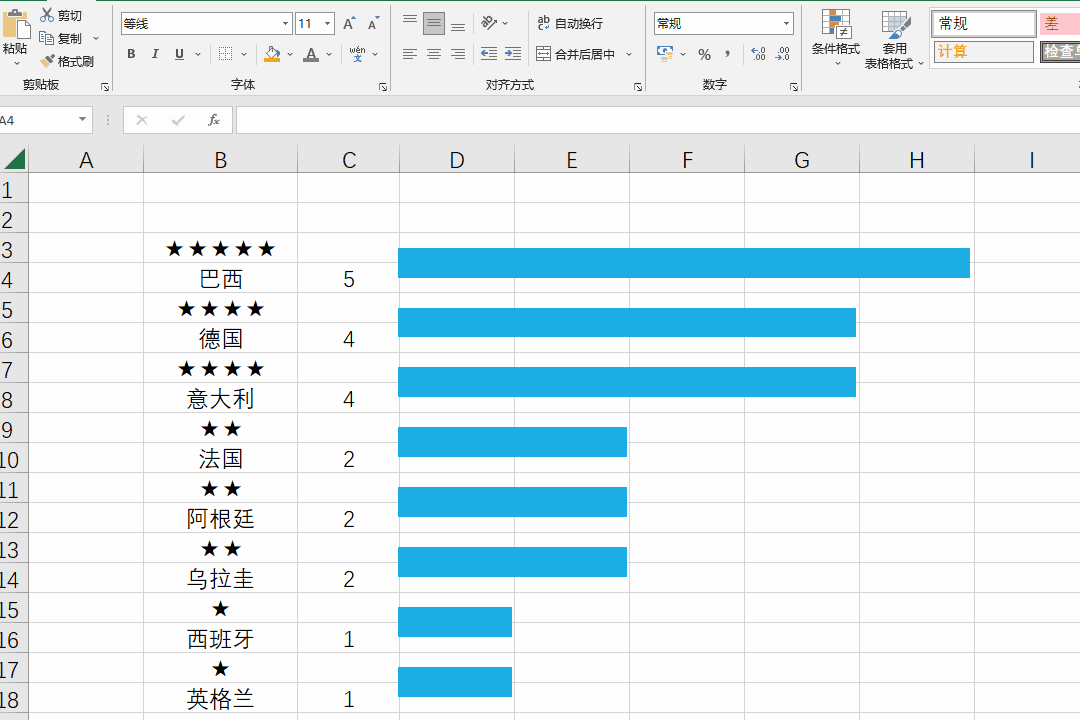
Task: Align text right
Action: pyautogui.click(x=458, y=54)
